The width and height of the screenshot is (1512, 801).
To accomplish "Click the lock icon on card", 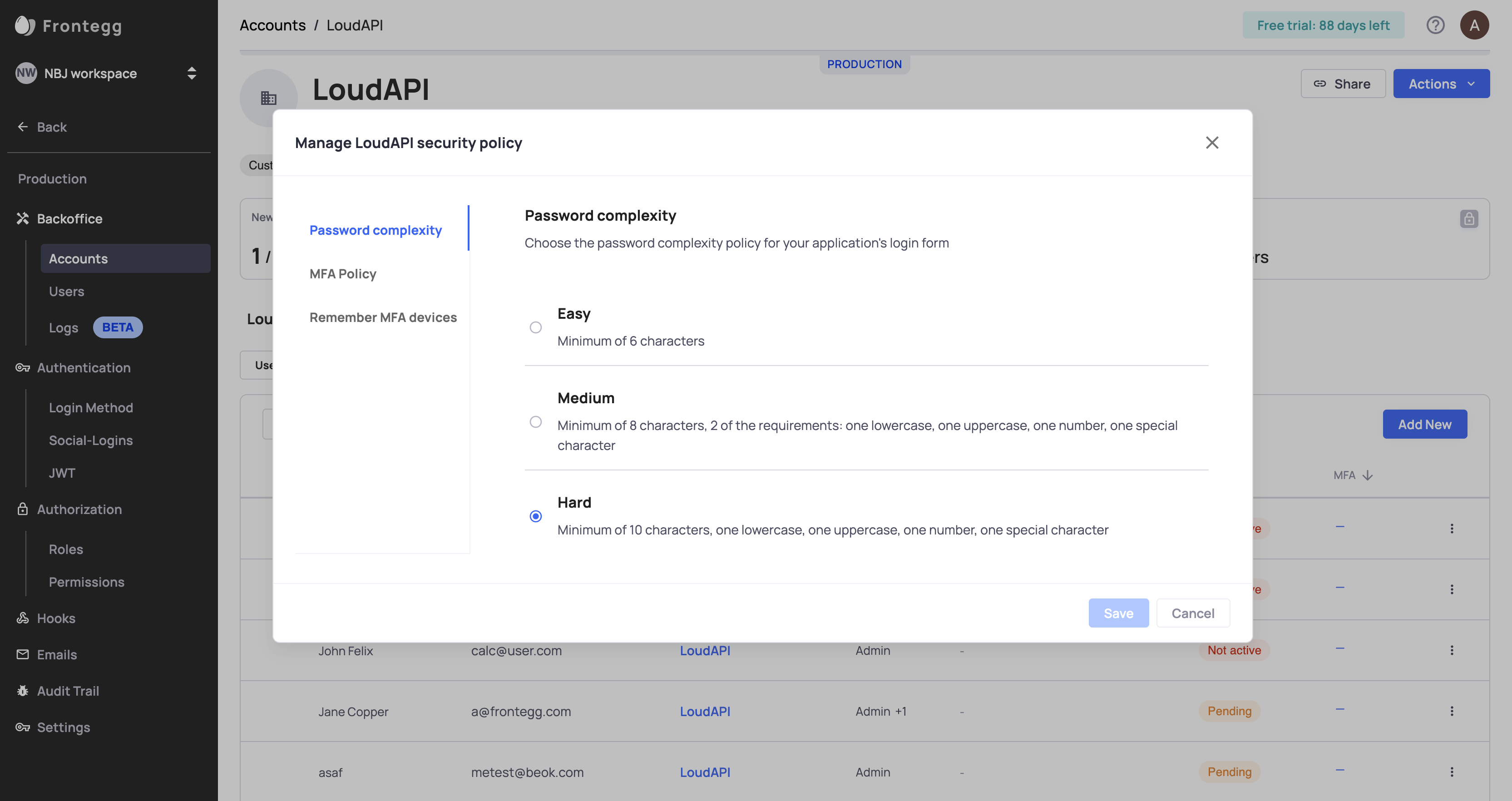I will (1468, 219).
